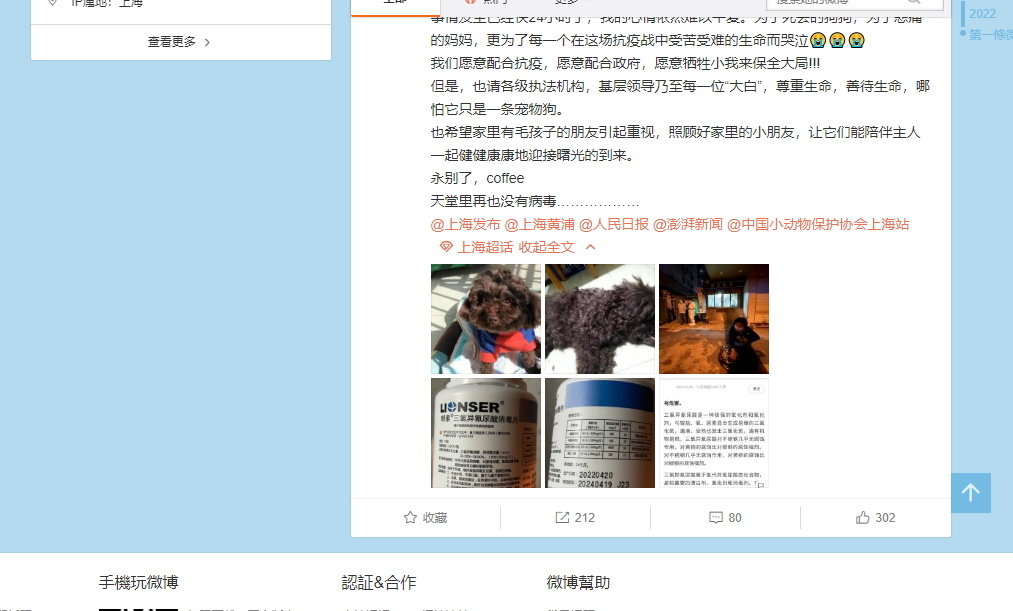The image size is (1013, 611).
Task: Jump to 2022 in the timeline
Action: pyautogui.click(x=982, y=14)
